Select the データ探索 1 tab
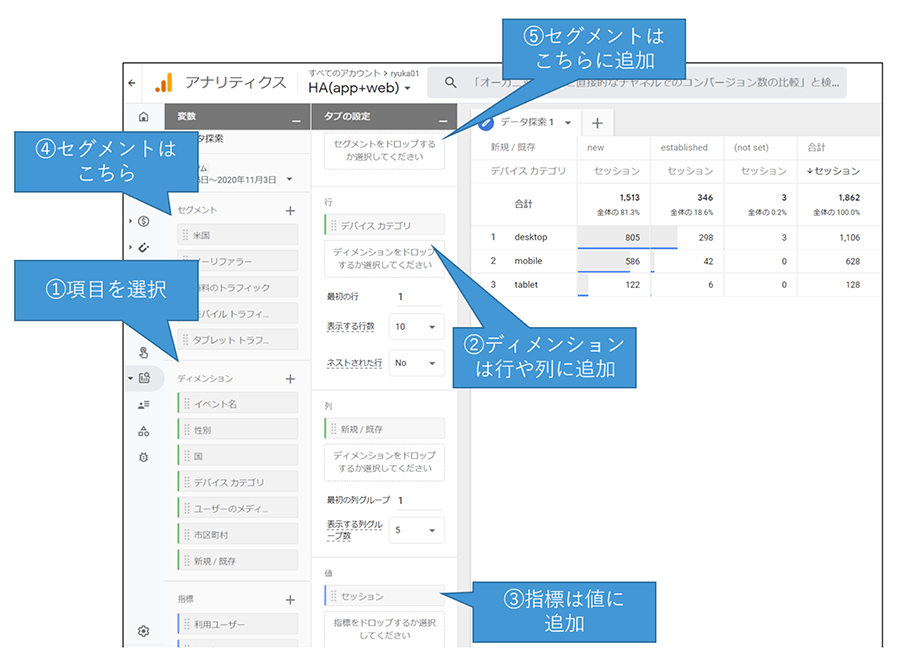This screenshot has width=900, height=667. point(527,122)
